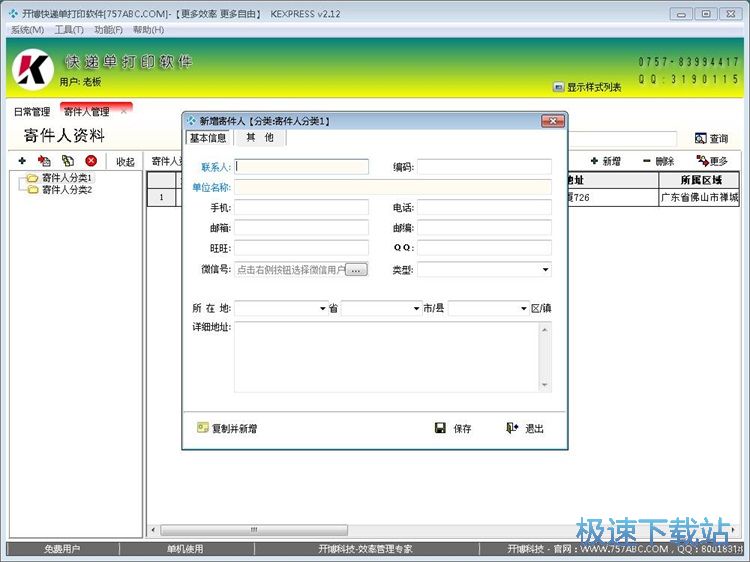
Task: Close the 寄件人管理 tab with its x
Action: [x=124, y=111]
